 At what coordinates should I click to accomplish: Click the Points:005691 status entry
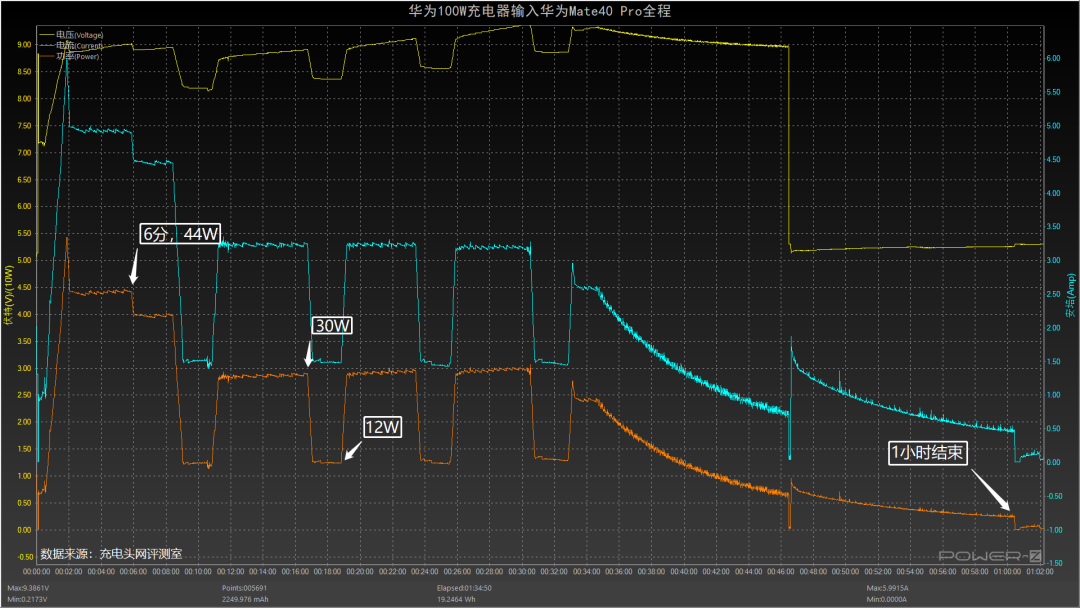(x=245, y=588)
